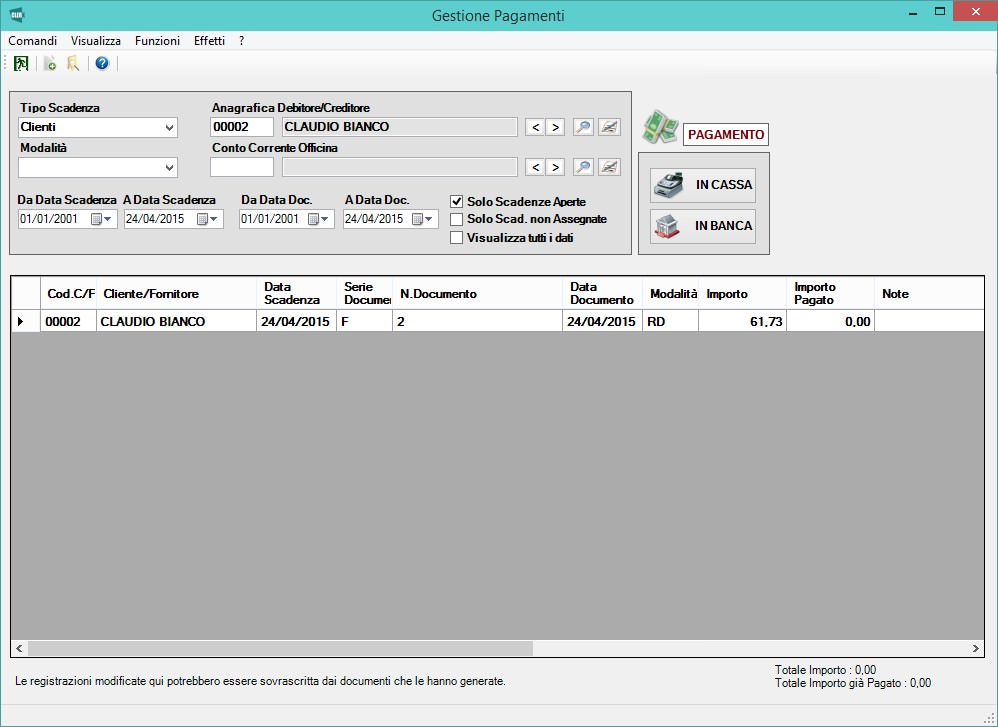Expand the Modalità dropdown list

169,168
